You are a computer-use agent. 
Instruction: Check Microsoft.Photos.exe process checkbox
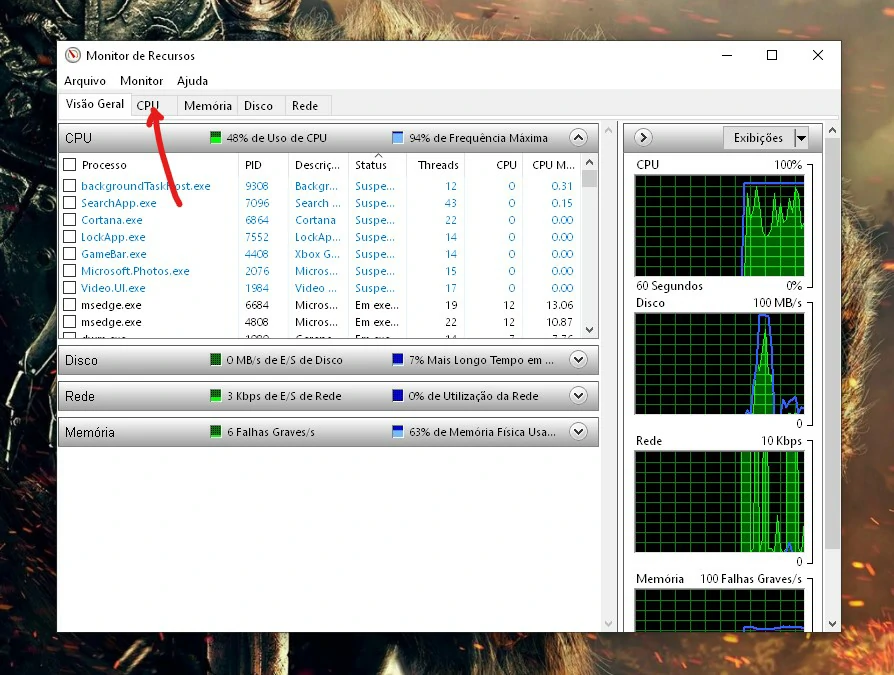pyautogui.click(x=70, y=271)
